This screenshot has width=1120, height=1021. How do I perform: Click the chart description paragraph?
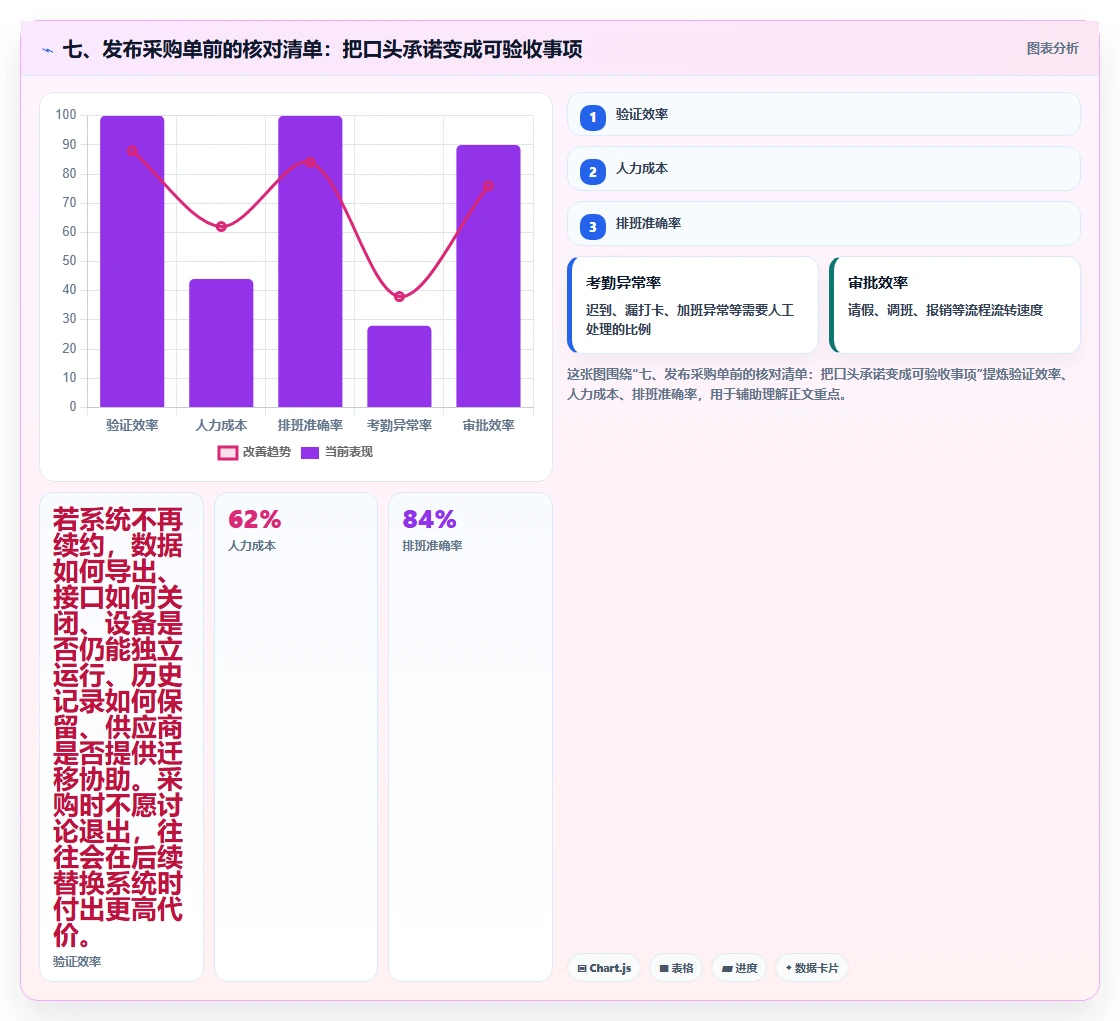pyautogui.click(x=818, y=384)
